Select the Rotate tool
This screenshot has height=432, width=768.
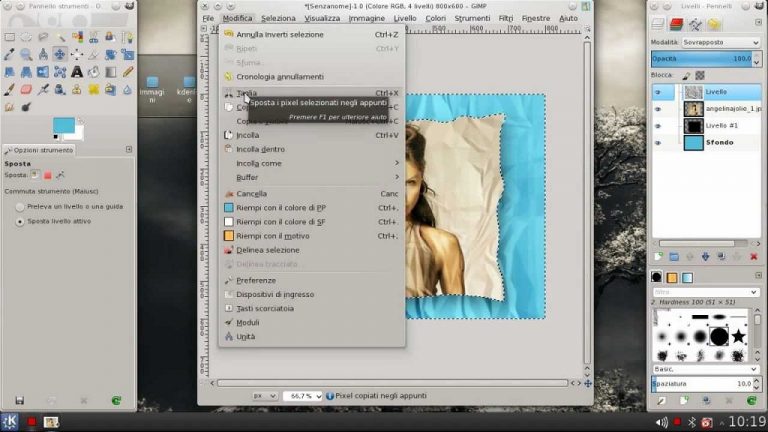click(111, 54)
